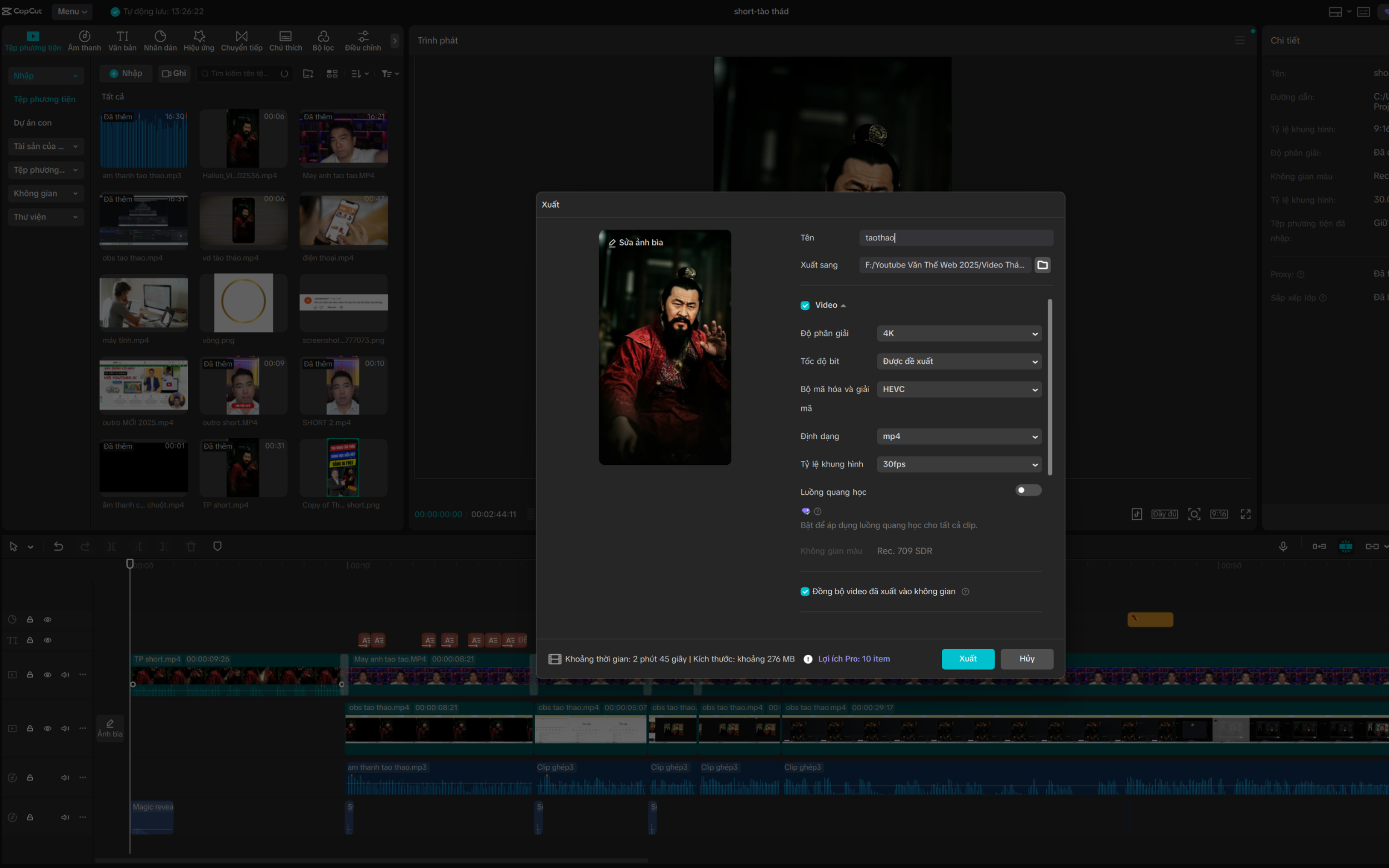Select the Bộ lọc filters tool

pos(323,41)
